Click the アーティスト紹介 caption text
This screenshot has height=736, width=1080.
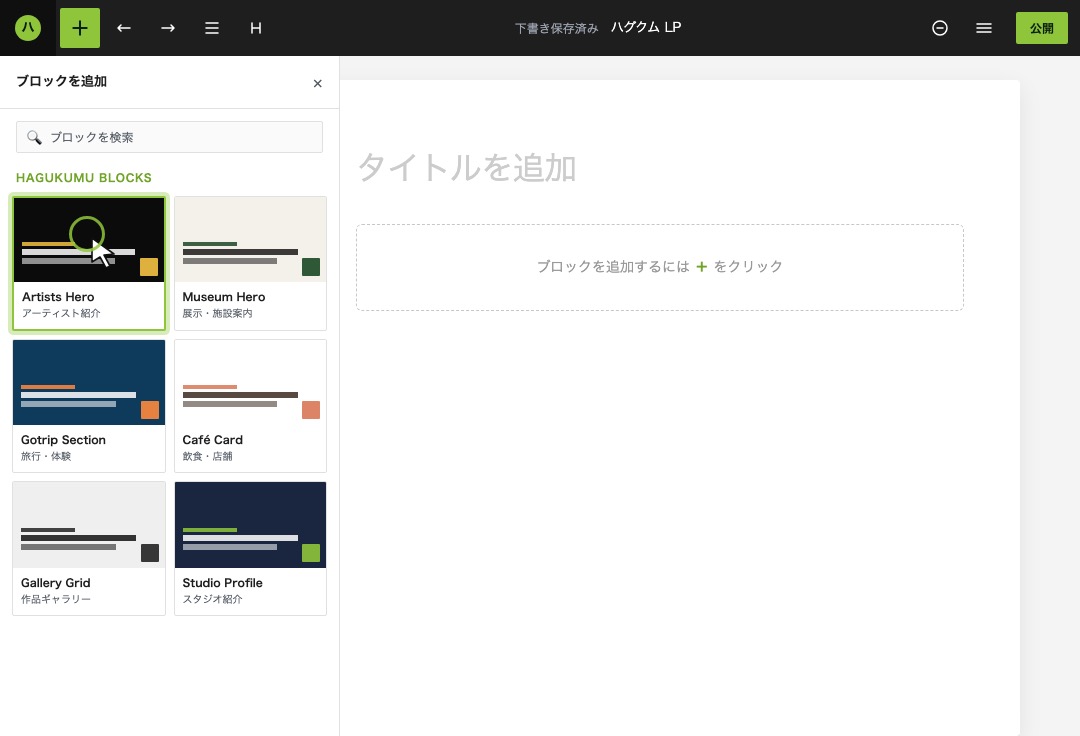coord(61,313)
